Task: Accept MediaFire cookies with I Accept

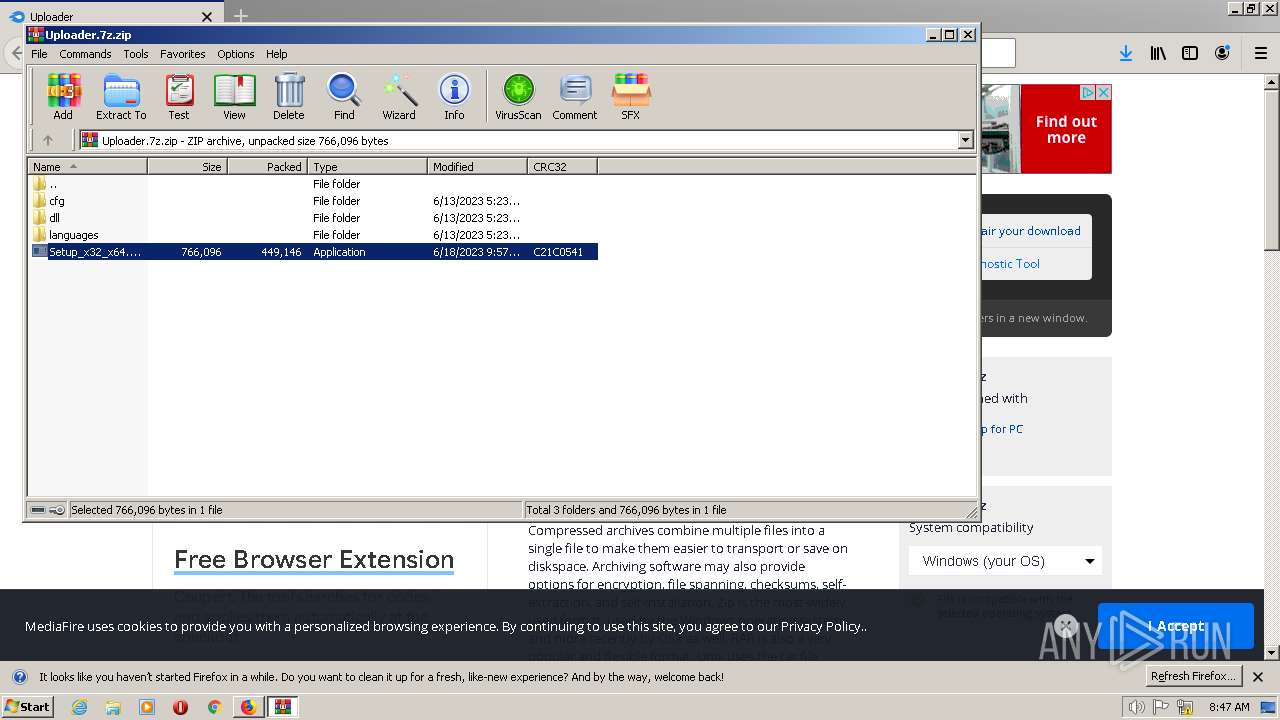Action: [x=1175, y=626]
